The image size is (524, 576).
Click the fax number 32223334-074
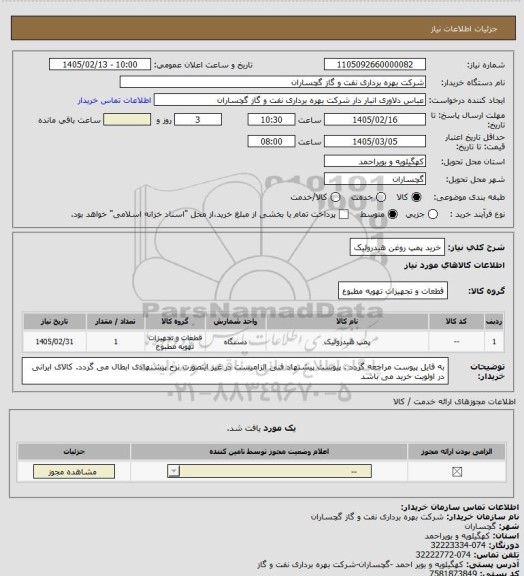coord(458,545)
